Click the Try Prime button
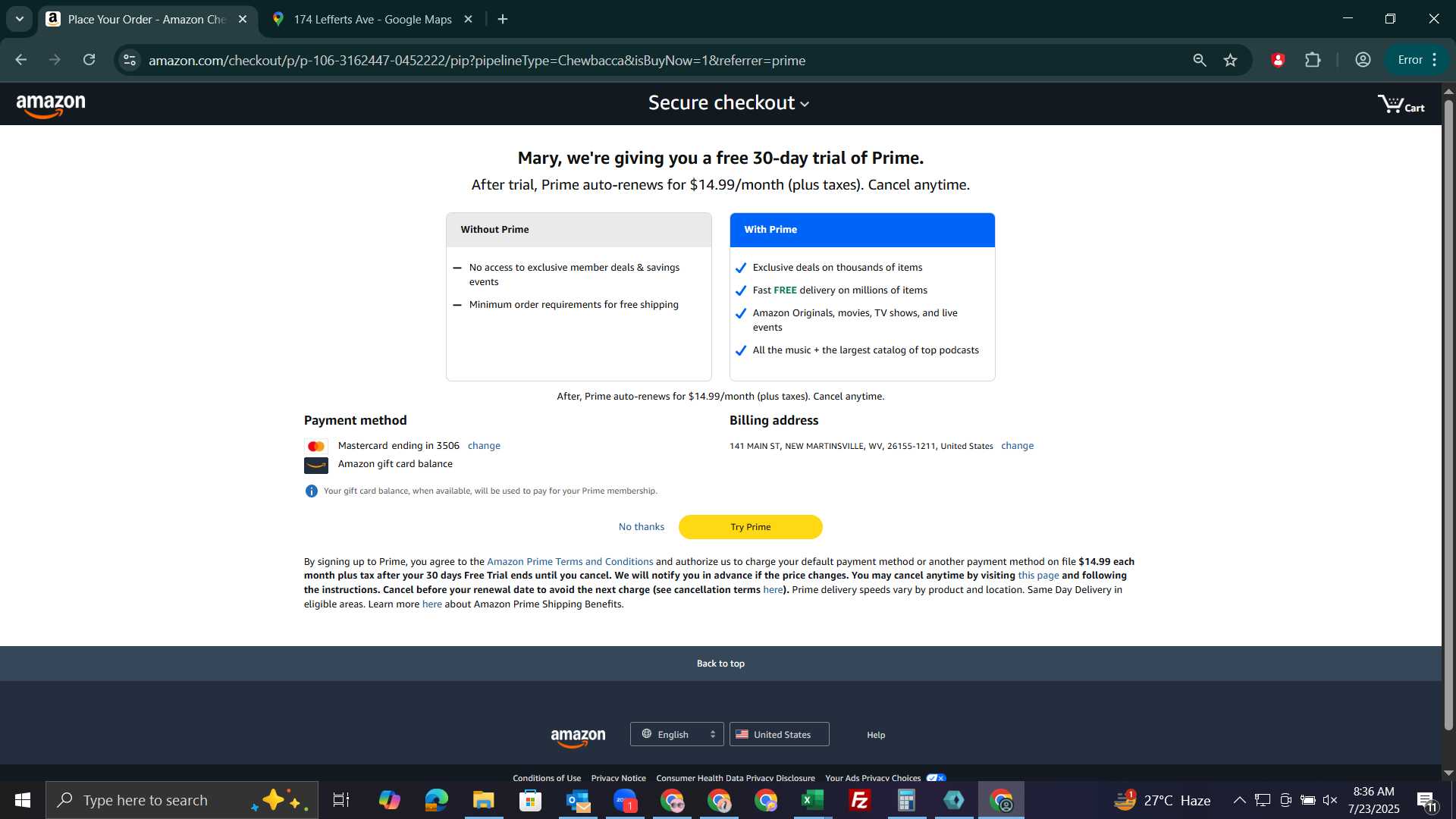 [x=750, y=527]
